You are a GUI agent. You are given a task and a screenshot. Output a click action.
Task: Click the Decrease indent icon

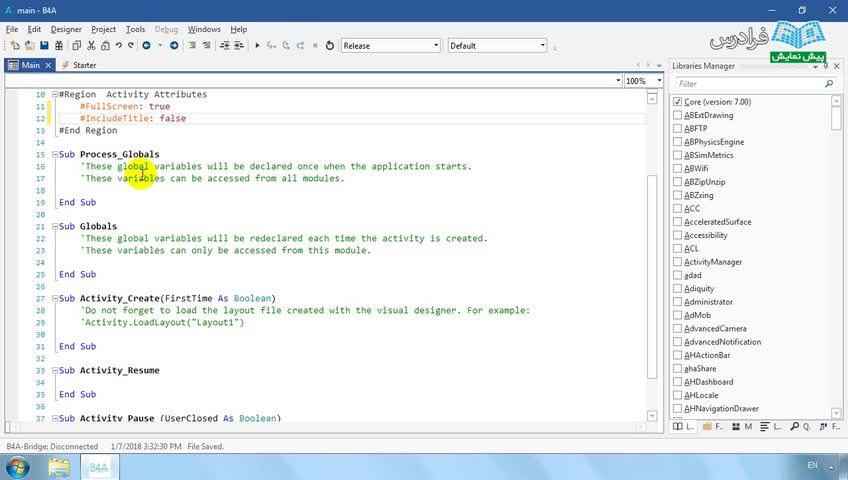(224, 46)
